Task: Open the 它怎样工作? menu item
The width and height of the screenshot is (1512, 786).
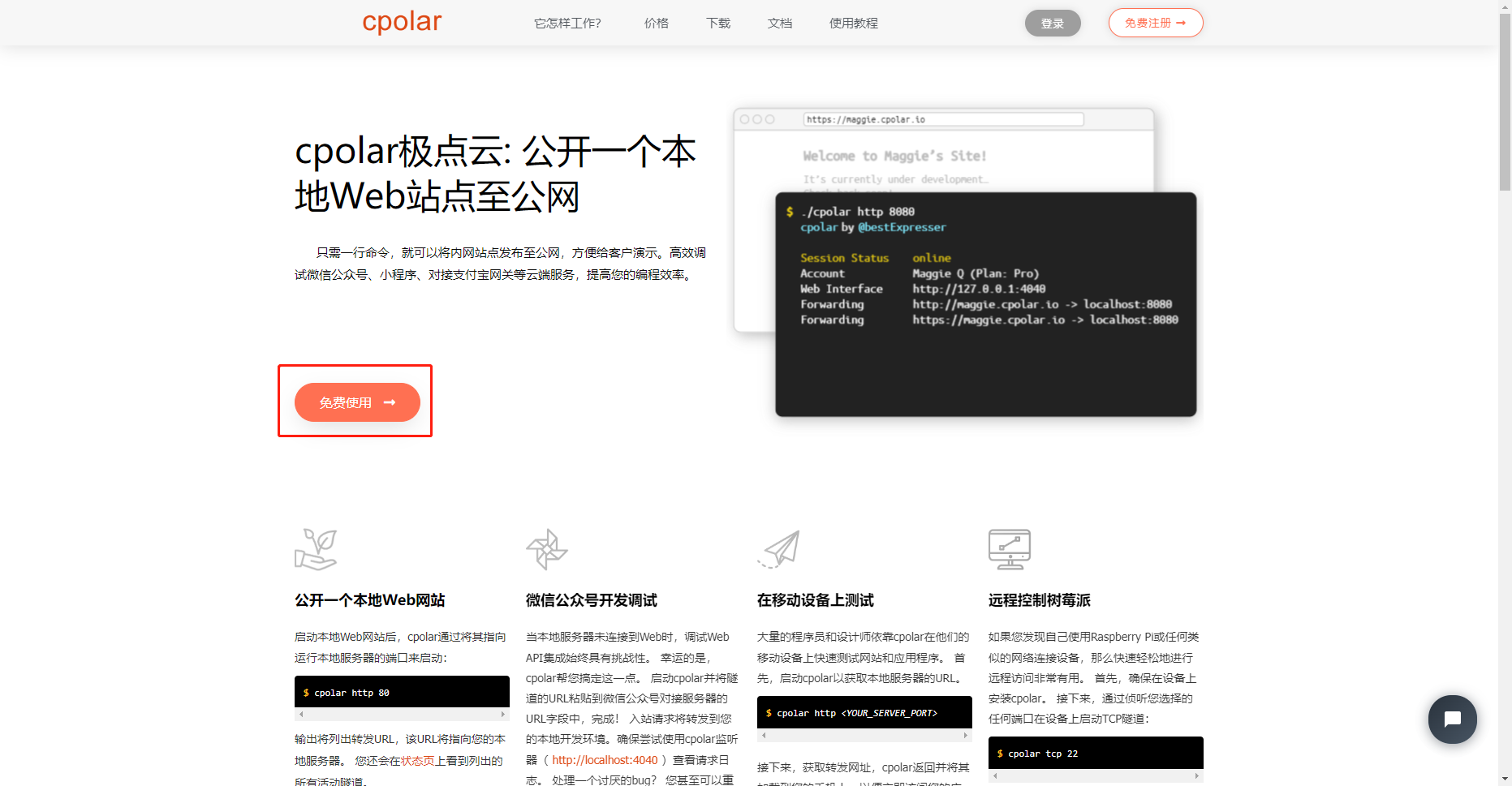Action: (566, 24)
